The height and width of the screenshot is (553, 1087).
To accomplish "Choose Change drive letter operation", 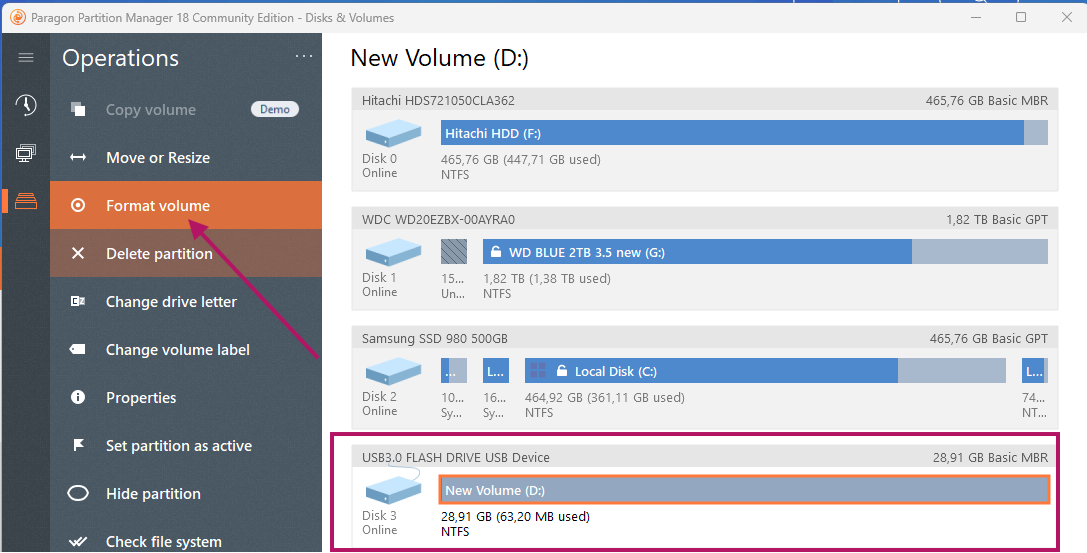I will [186, 301].
